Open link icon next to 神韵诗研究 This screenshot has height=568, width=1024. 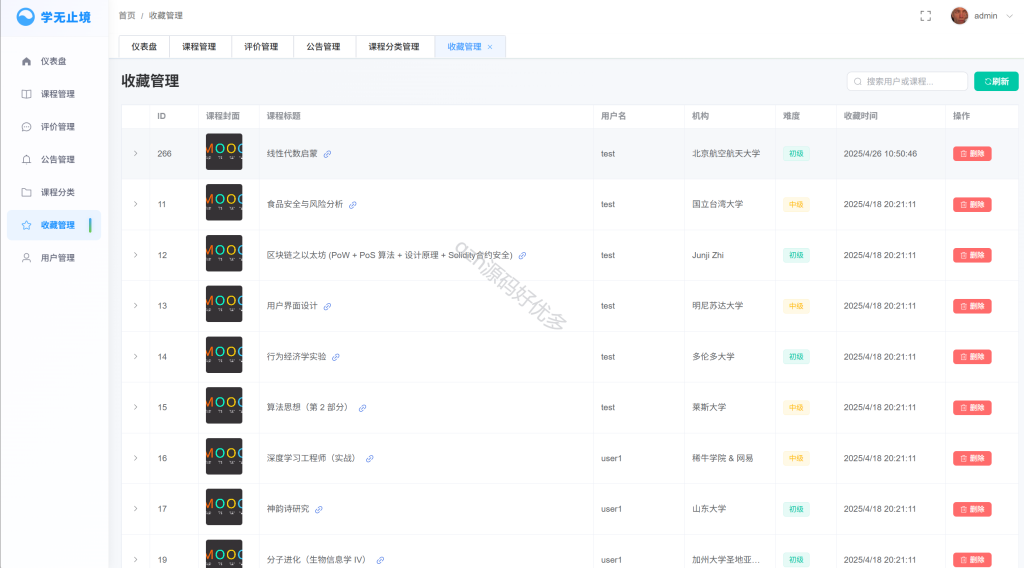pyautogui.click(x=319, y=509)
